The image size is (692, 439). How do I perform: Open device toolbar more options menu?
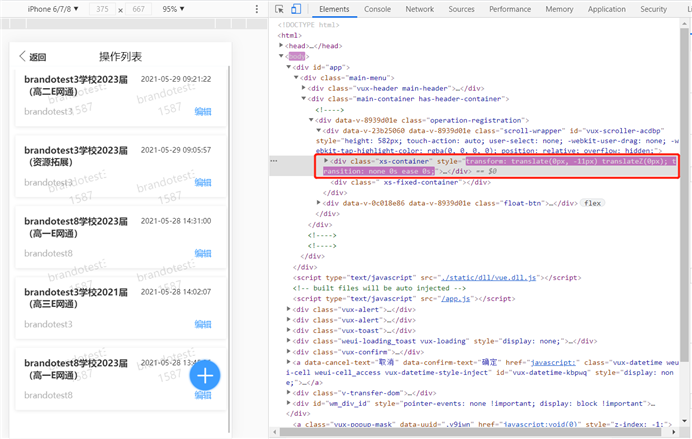pos(257,9)
